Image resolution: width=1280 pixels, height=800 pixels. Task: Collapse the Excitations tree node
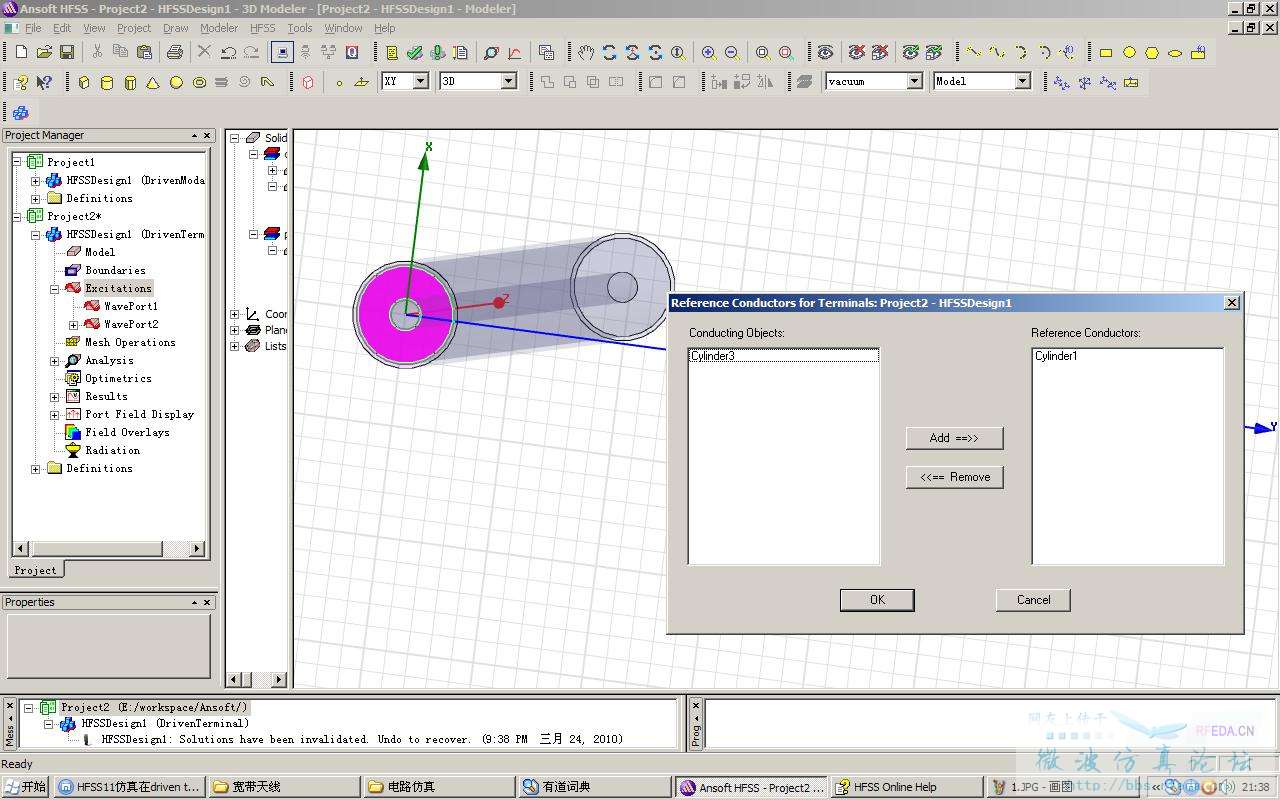click(x=55, y=288)
